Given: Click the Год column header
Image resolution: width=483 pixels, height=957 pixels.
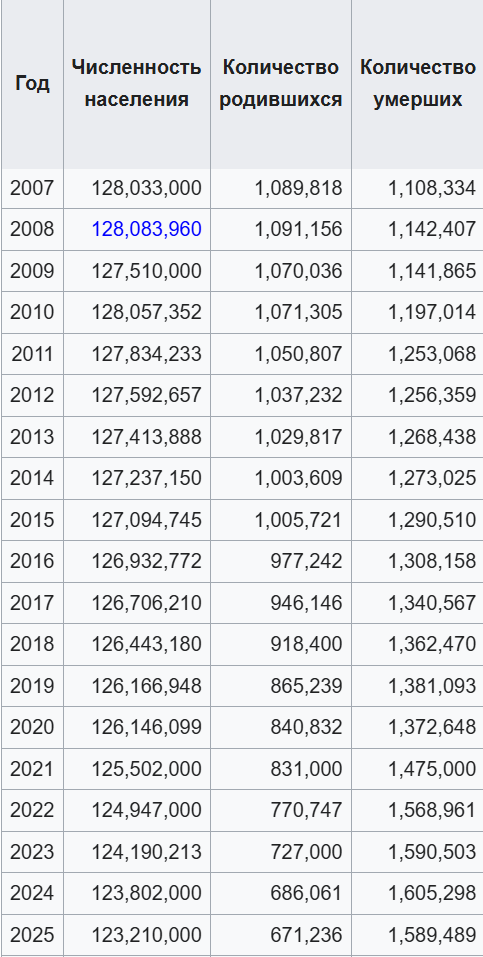Looking at the screenshot, I should [x=32, y=83].
